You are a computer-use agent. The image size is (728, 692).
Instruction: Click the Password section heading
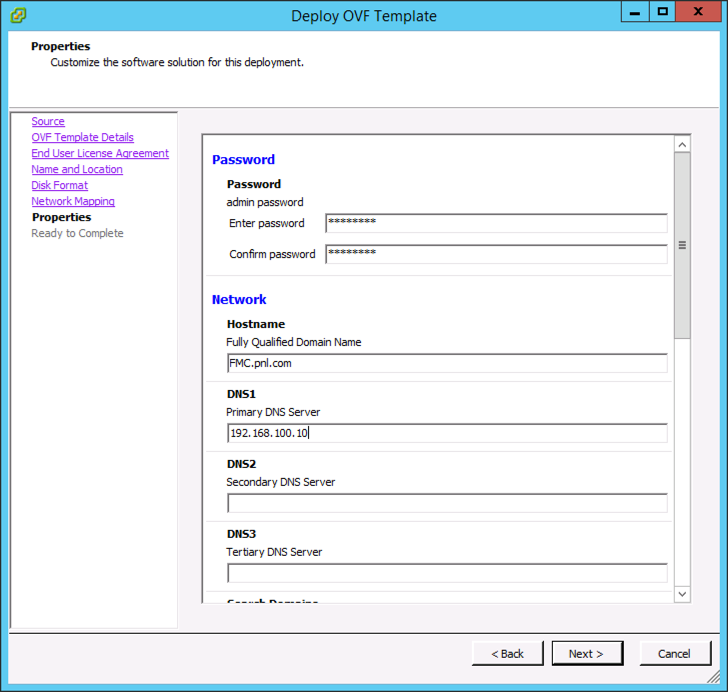click(x=243, y=159)
